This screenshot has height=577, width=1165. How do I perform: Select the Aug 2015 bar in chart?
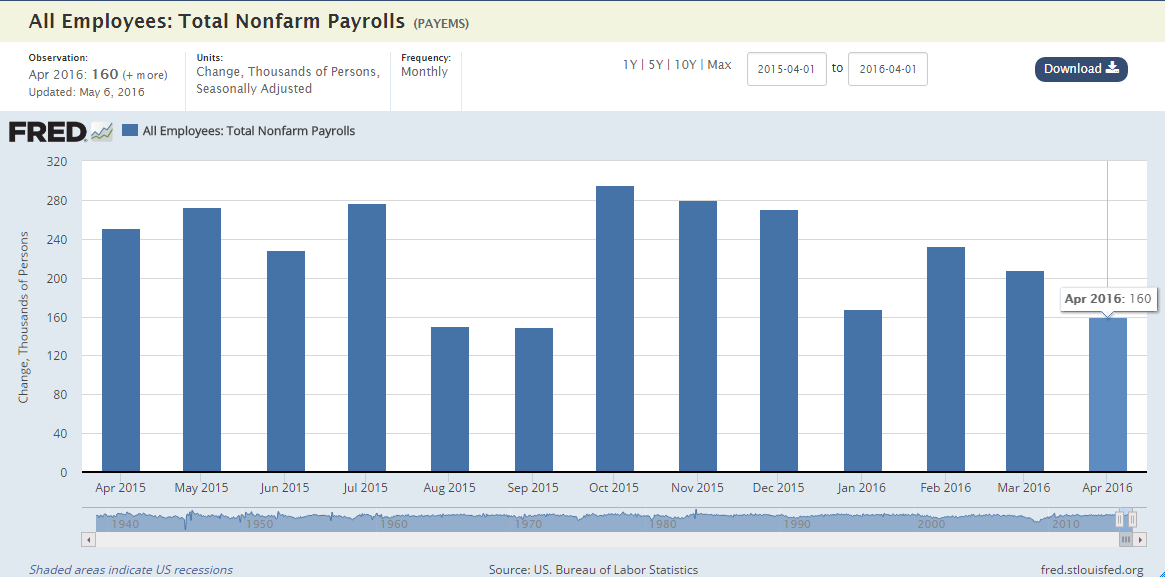pos(450,400)
